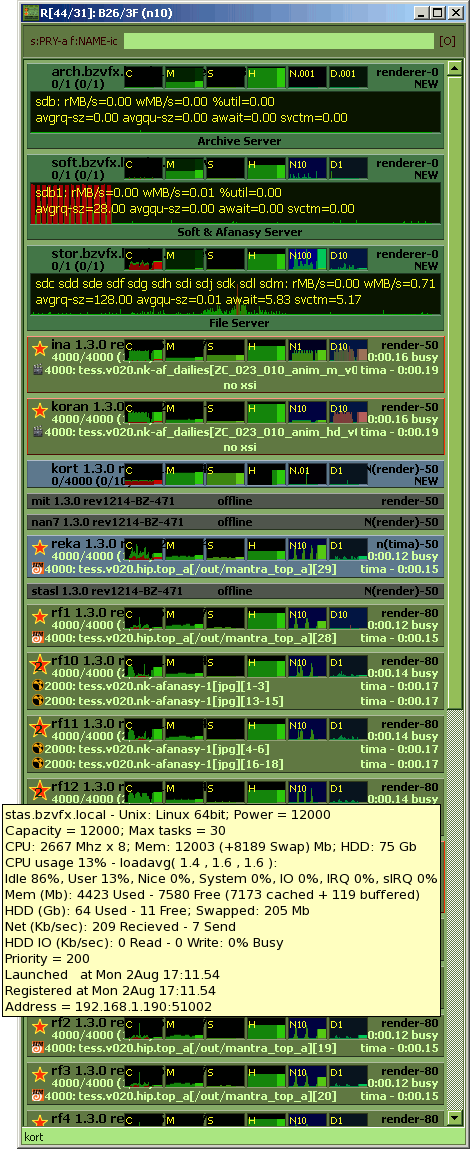Click dailies clapper icon under ina render
This screenshot has height=1149, width=470.
click(x=37, y=370)
